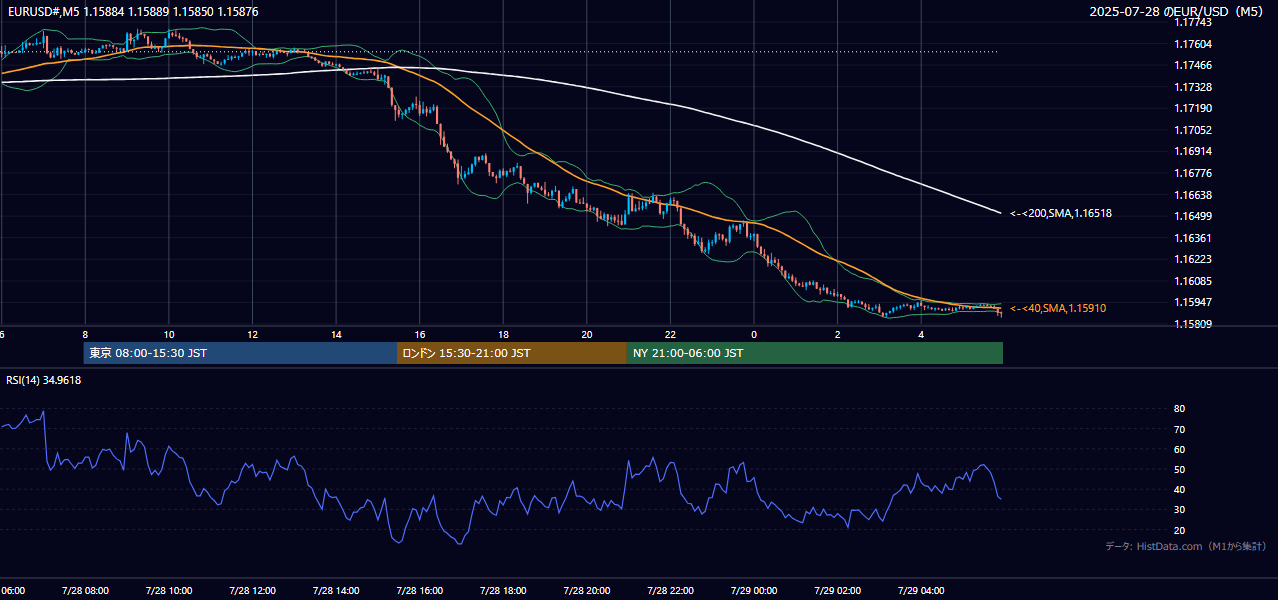The height and width of the screenshot is (600, 1278).
Task: Click price axis value 1.17190
Action: point(1193,108)
